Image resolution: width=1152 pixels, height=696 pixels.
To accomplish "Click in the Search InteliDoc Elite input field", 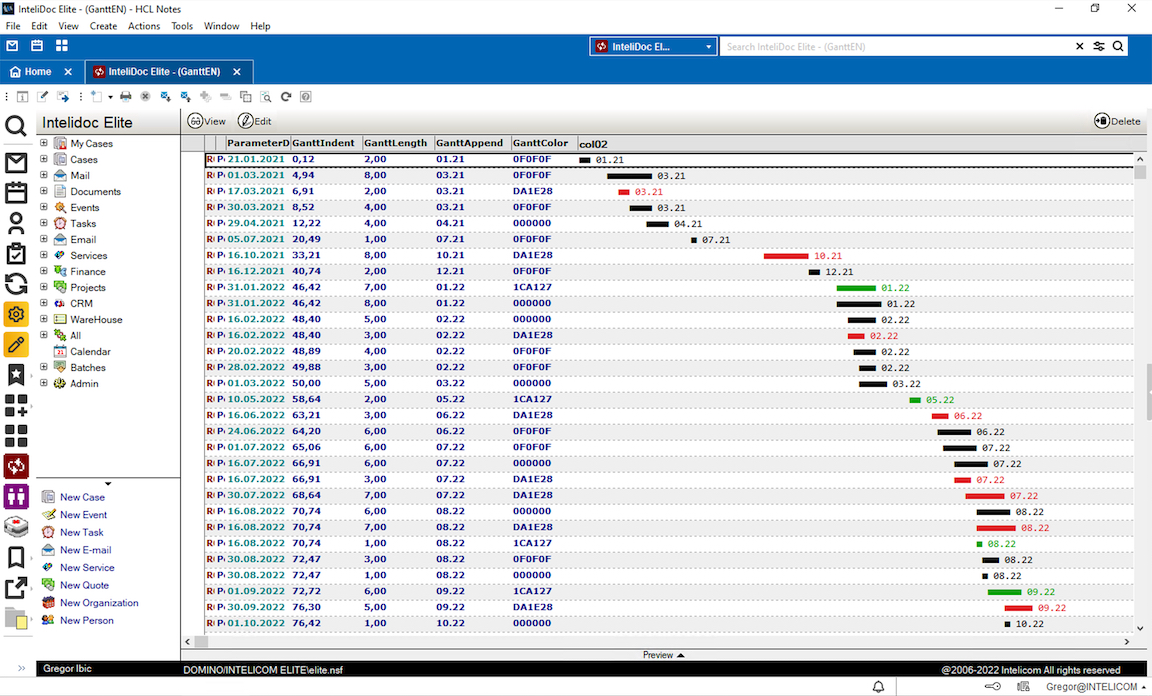I will pyautogui.click(x=896, y=46).
